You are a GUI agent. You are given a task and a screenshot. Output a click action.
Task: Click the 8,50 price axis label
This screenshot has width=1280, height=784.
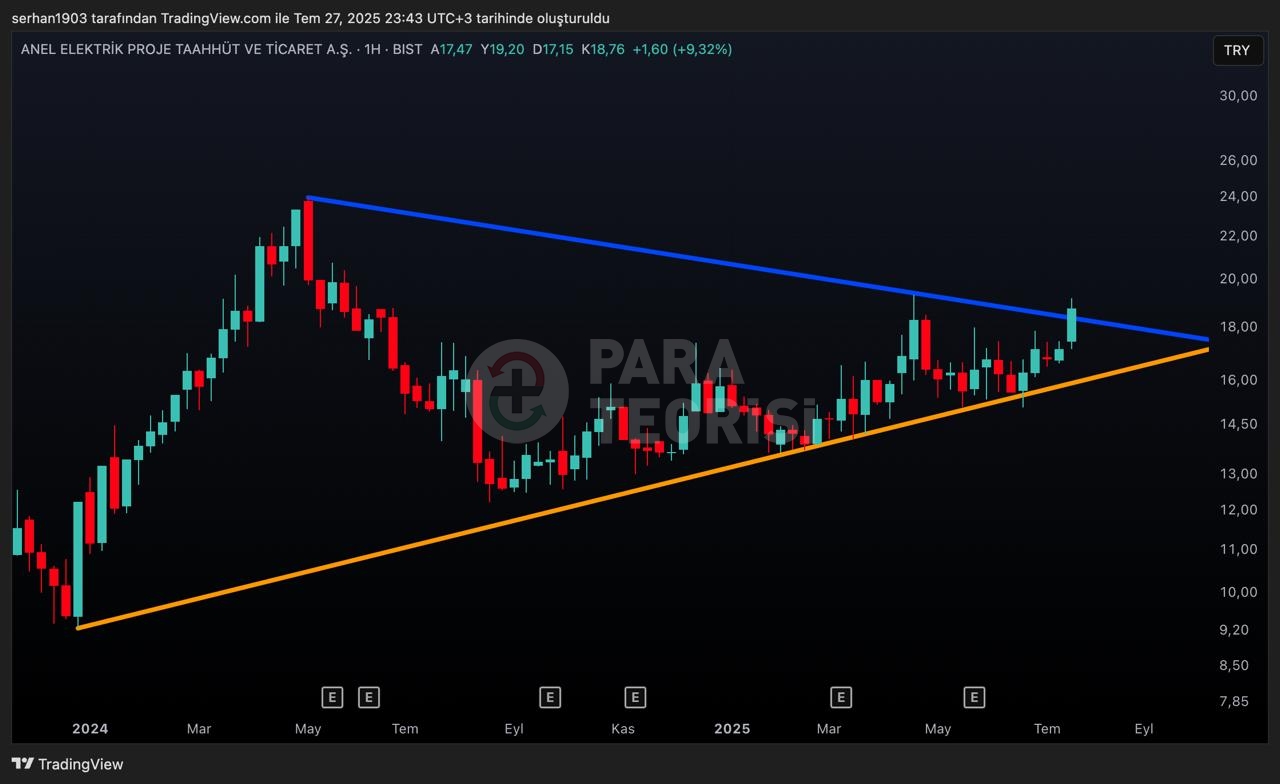tap(1234, 665)
